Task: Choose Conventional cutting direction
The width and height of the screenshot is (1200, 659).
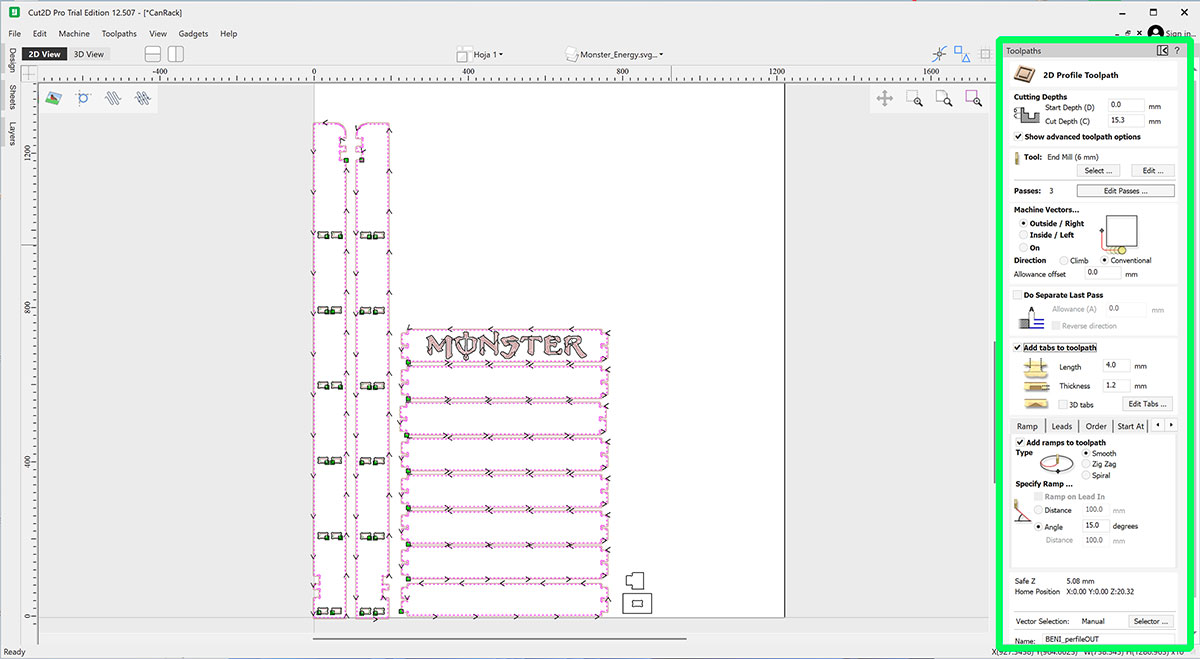Action: 1104,260
